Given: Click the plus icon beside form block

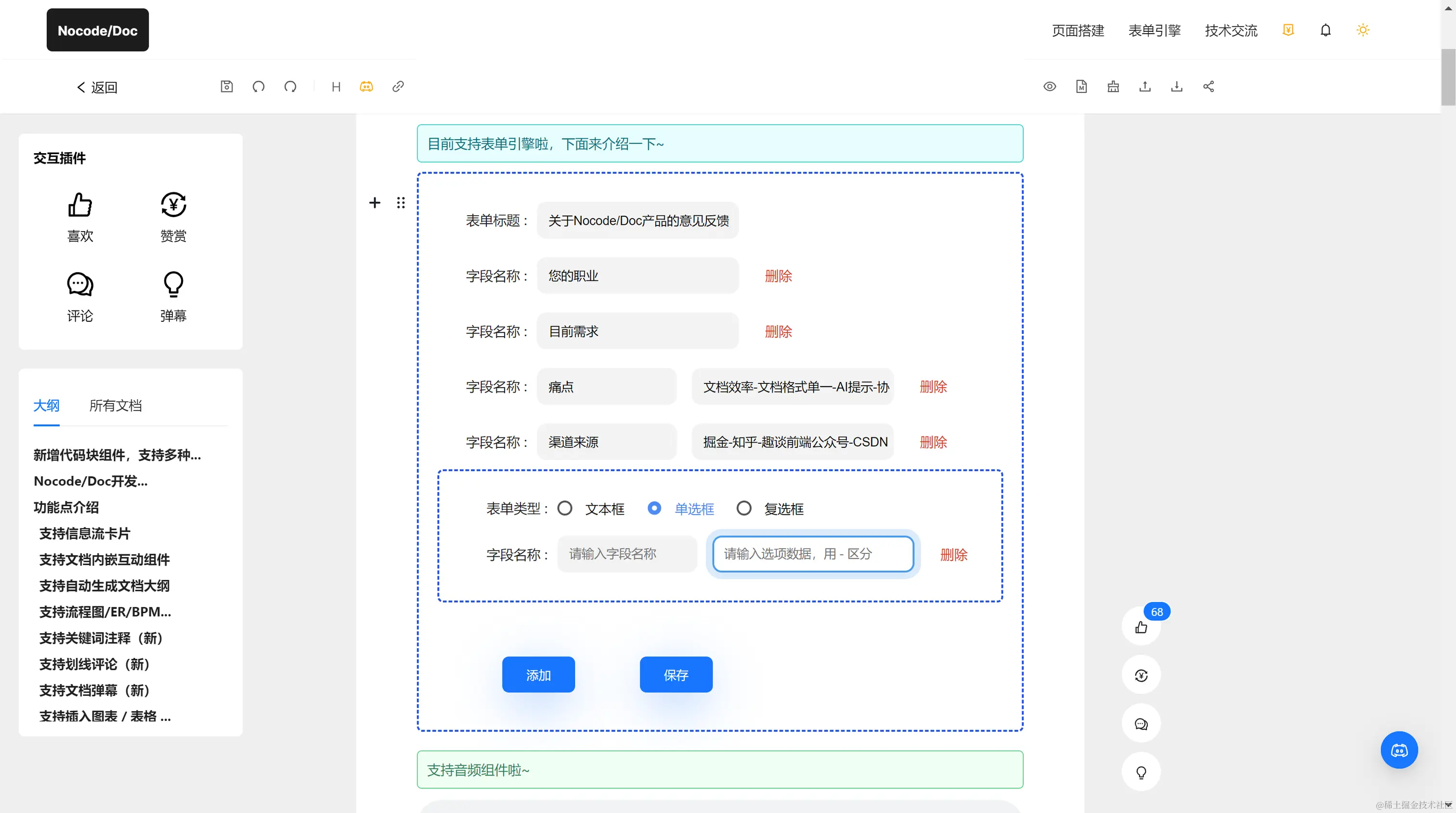Looking at the screenshot, I should click(374, 202).
